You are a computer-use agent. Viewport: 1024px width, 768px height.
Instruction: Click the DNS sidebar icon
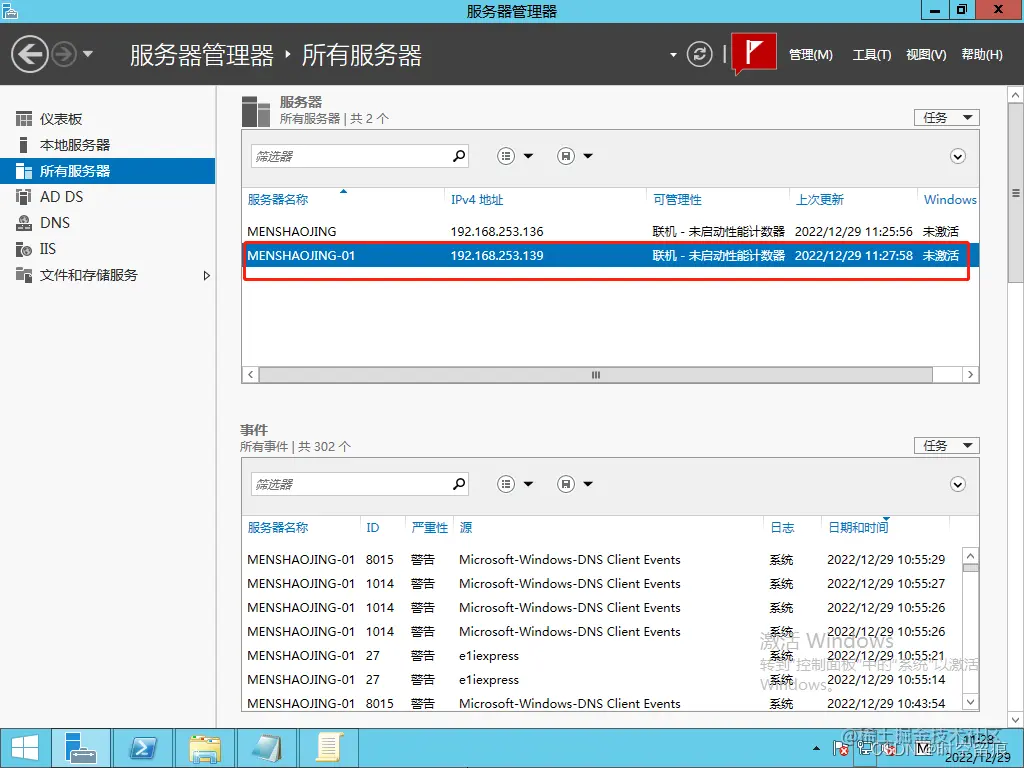[24, 223]
